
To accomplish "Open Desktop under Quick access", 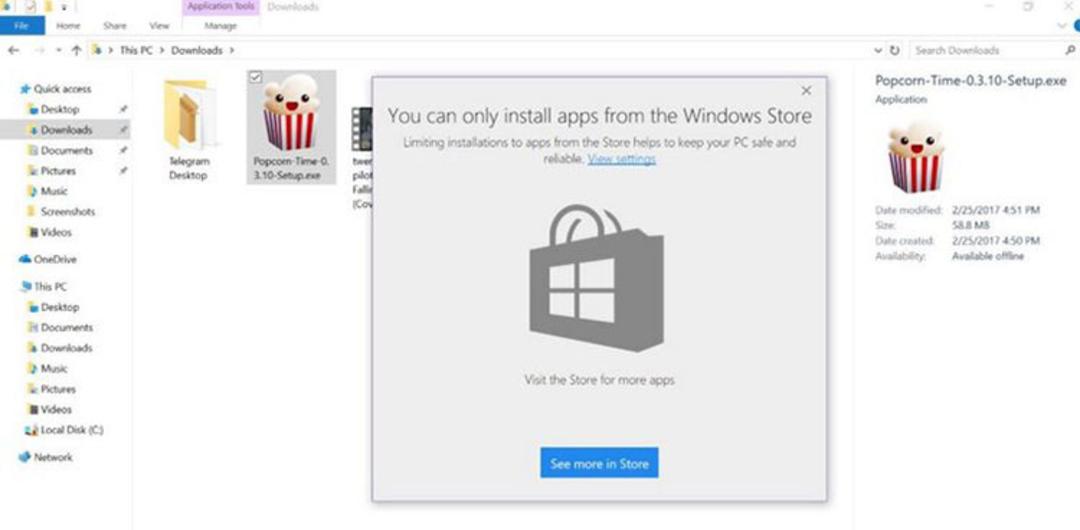I will click(60, 109).
